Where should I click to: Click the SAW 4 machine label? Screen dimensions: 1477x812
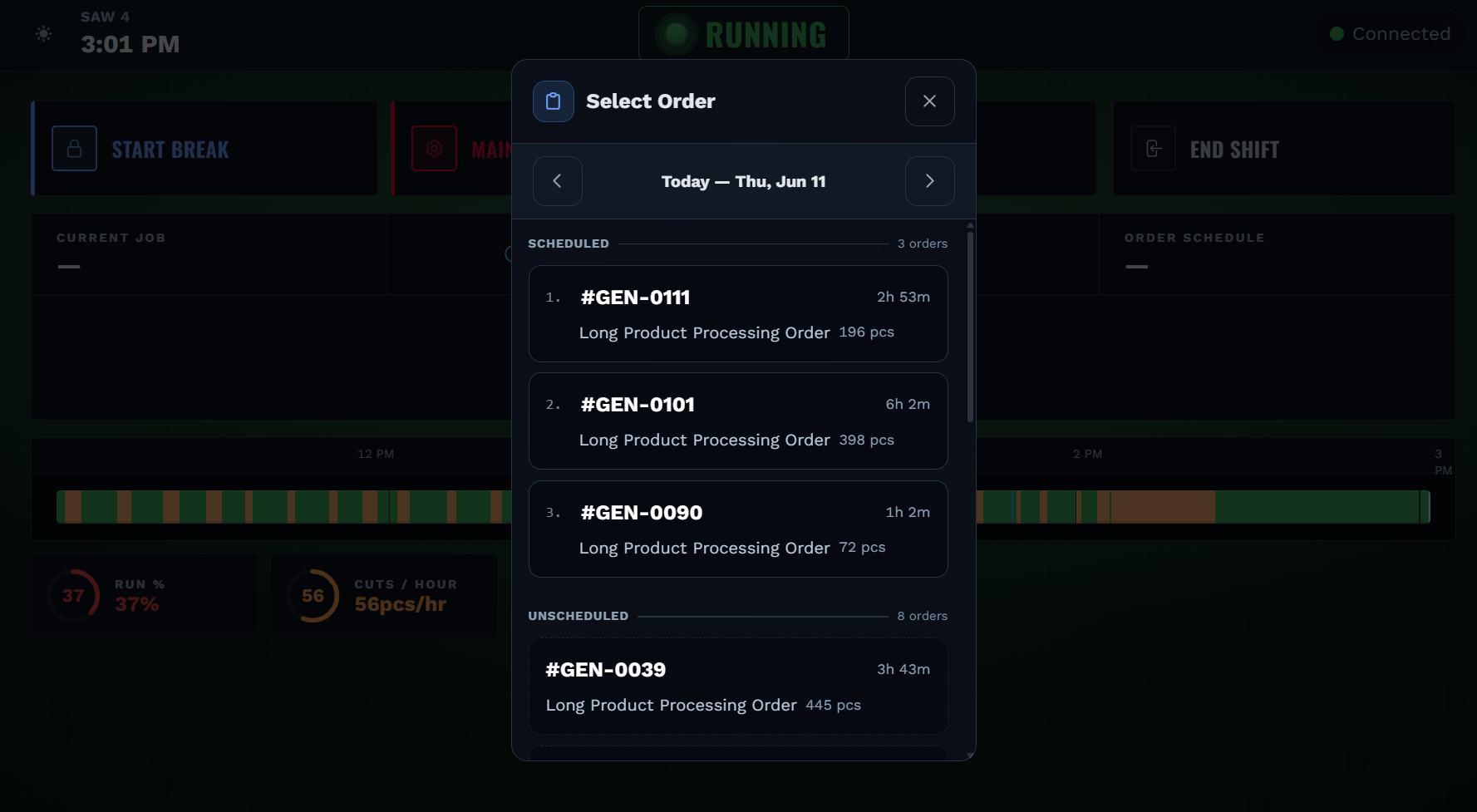coord(106,17)
